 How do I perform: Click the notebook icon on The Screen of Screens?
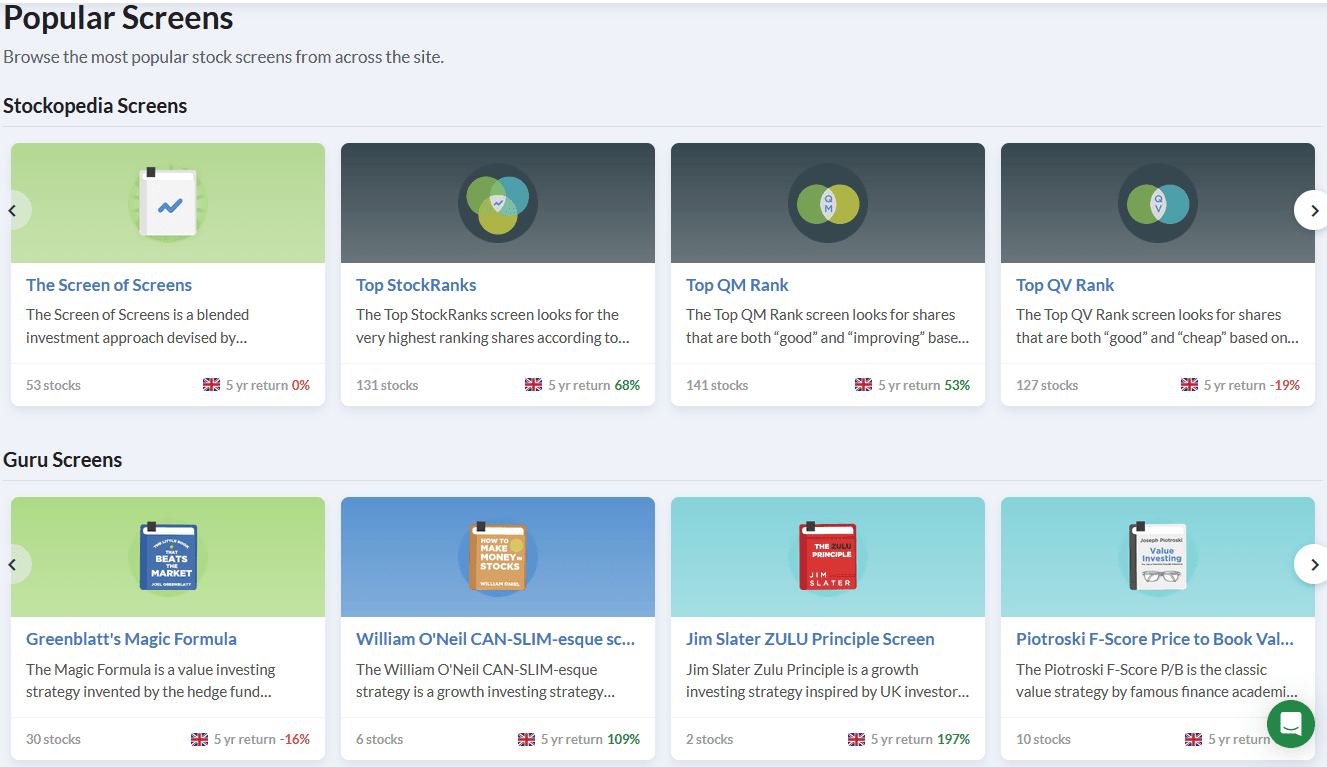[167, 203]
